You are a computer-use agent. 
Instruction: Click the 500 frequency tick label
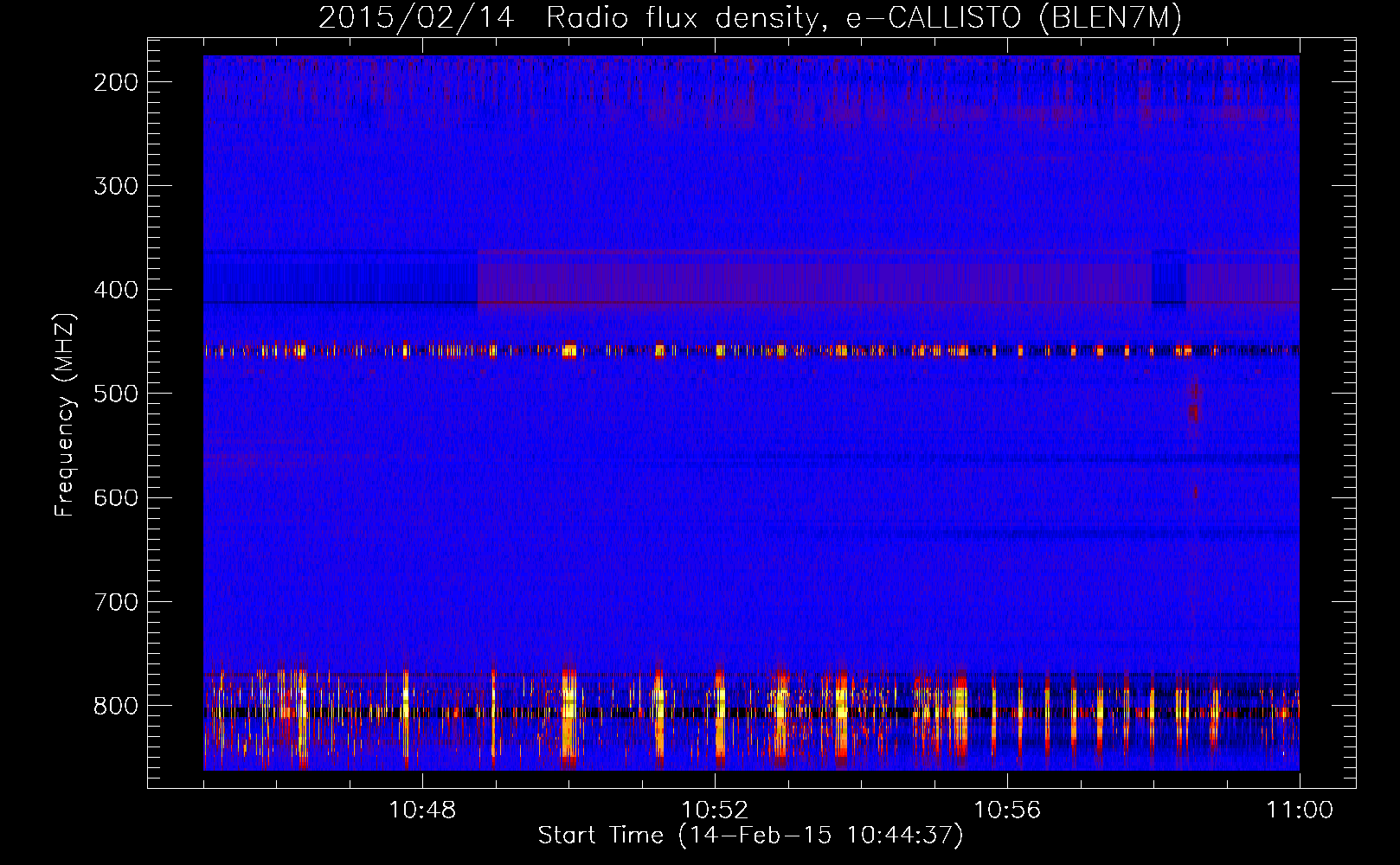(116, 394)
